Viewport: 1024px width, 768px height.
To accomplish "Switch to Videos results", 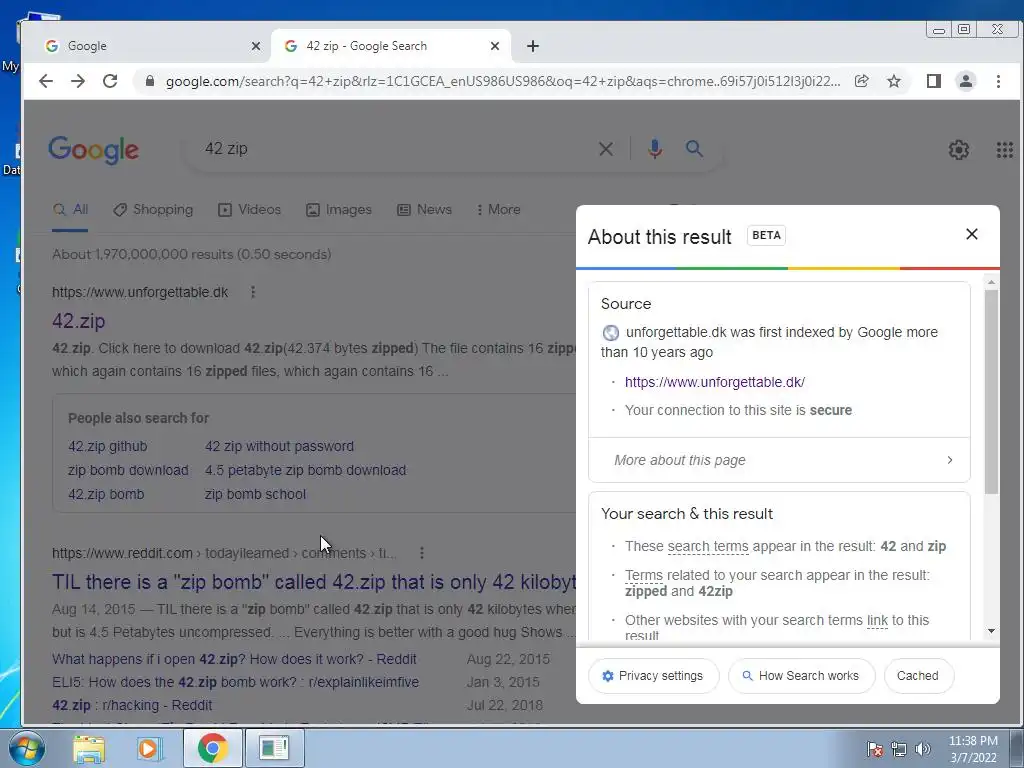I will 249,210.
